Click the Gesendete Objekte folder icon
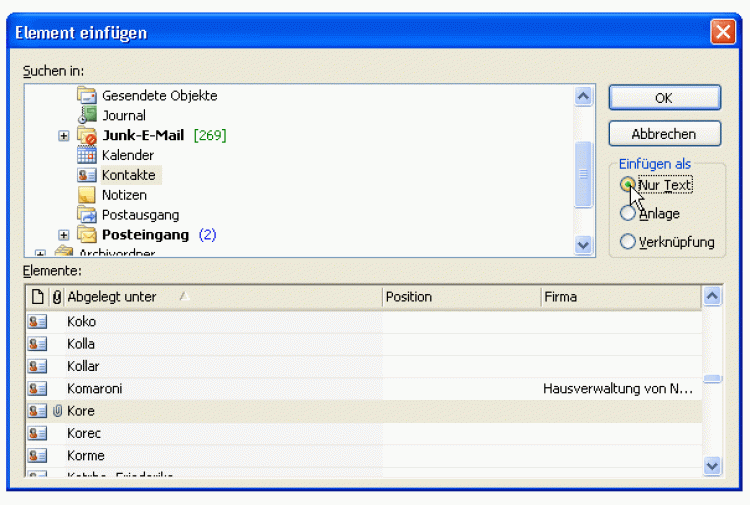 pyautogui.click(x=87, y=96)
